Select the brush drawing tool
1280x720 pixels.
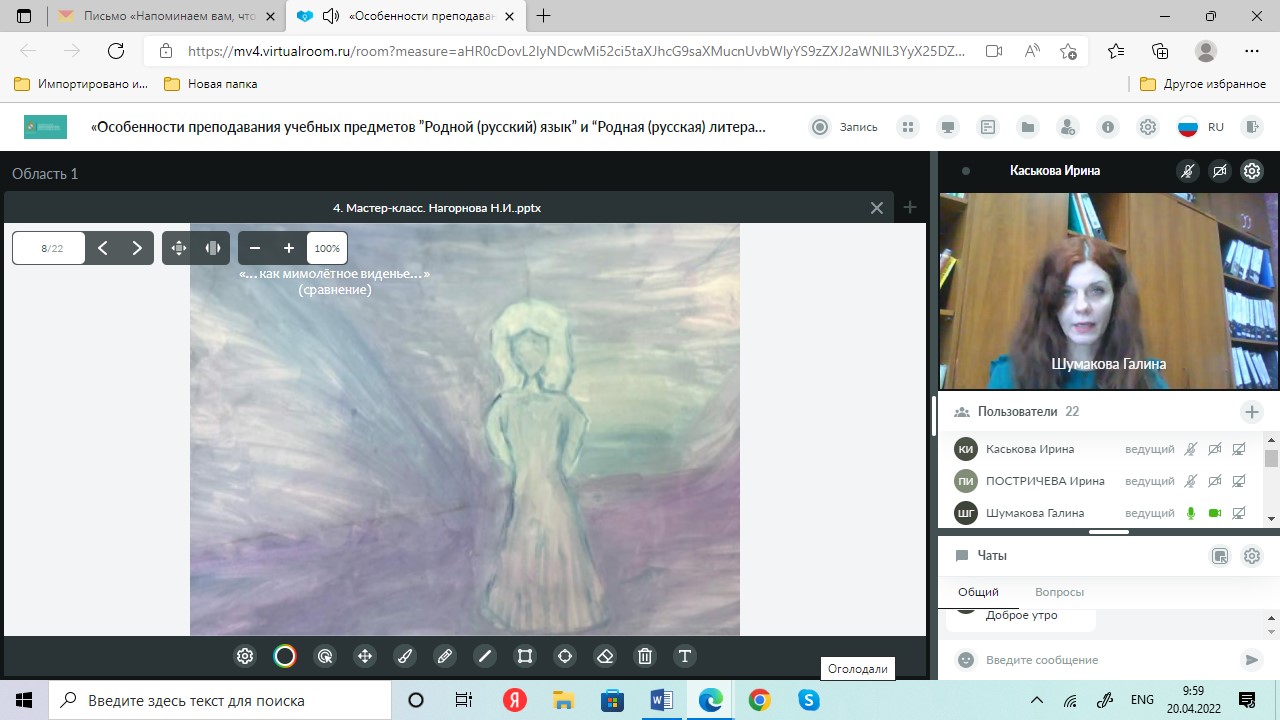[405, 656]
